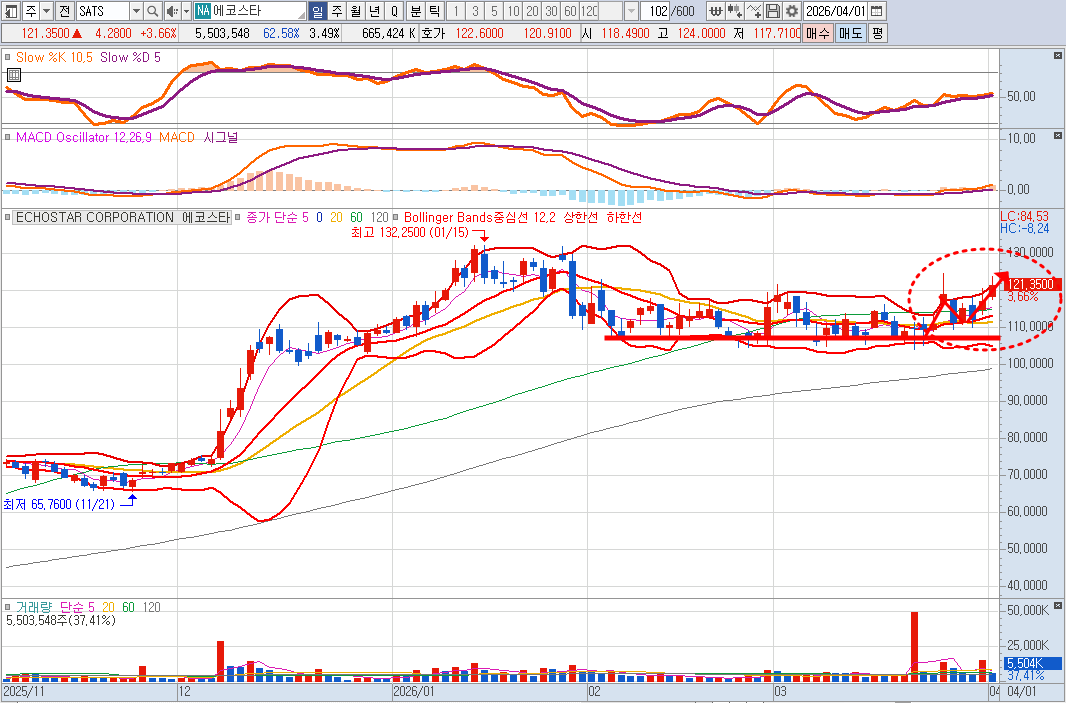Screen dimensions: 1066x703
Task: Open the calendar date picker icon
Action: tap(876, 11)
